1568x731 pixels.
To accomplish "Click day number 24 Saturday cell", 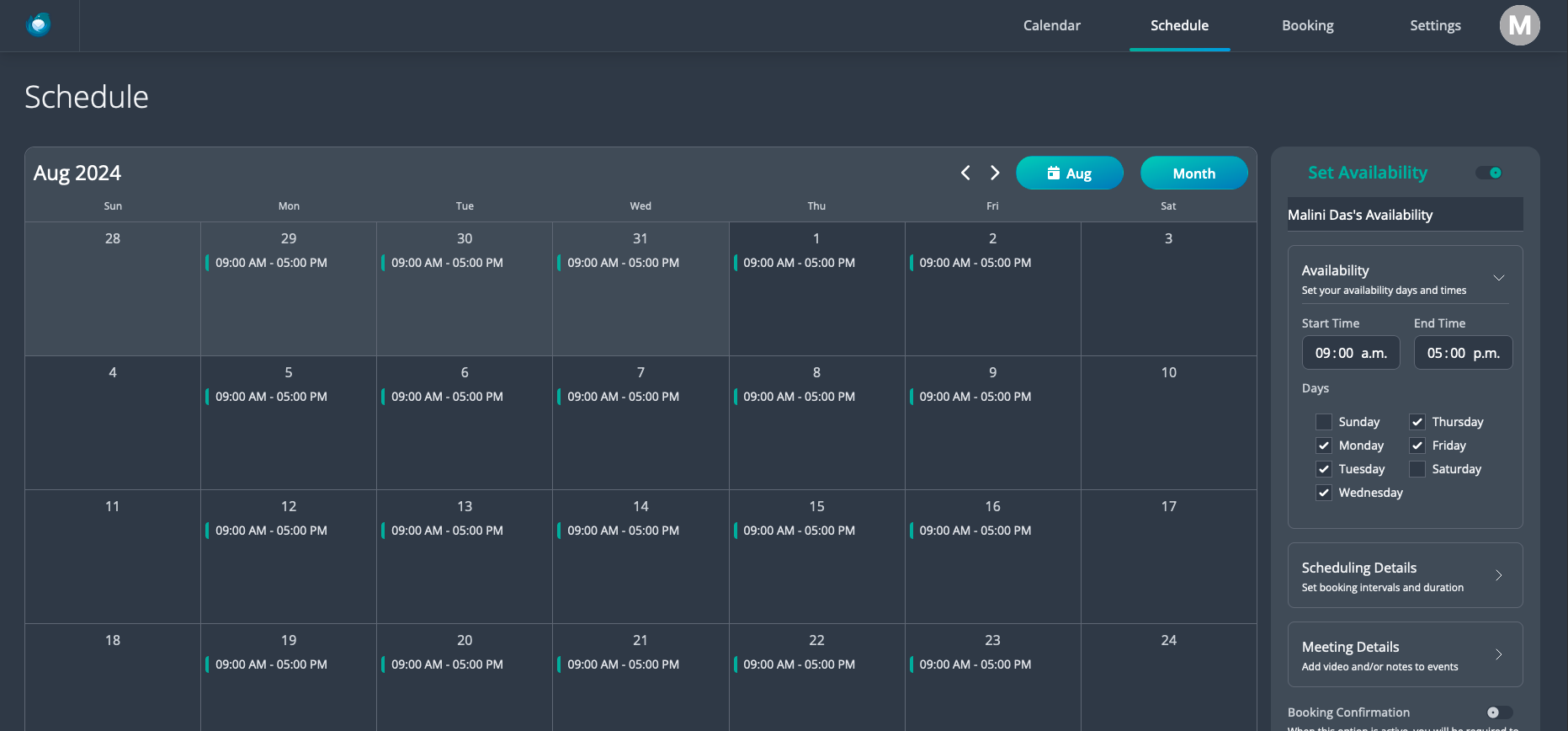I will coord(1168,677).
